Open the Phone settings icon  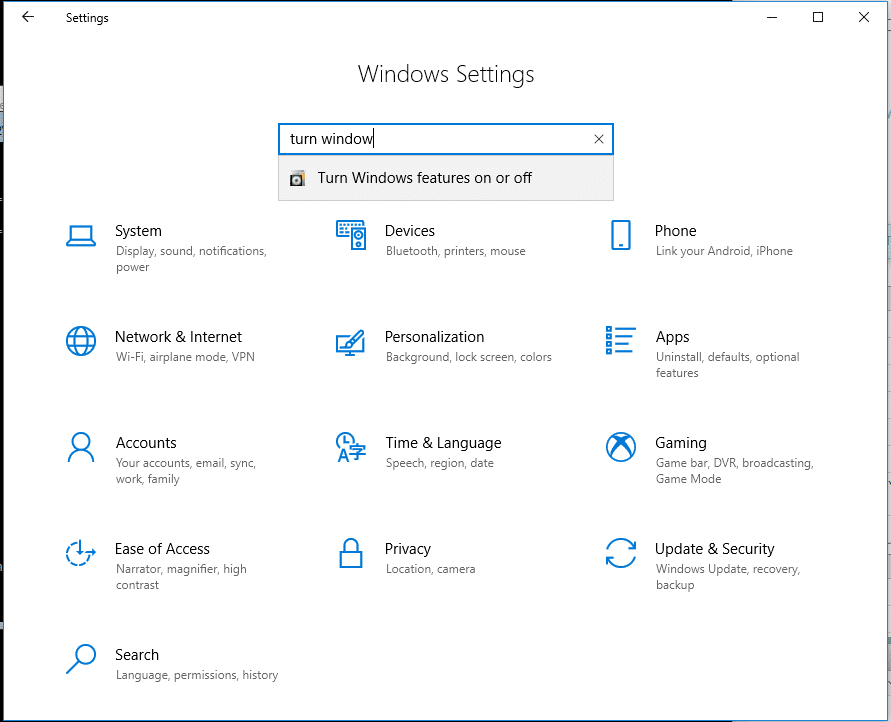[x=621, y=235]
